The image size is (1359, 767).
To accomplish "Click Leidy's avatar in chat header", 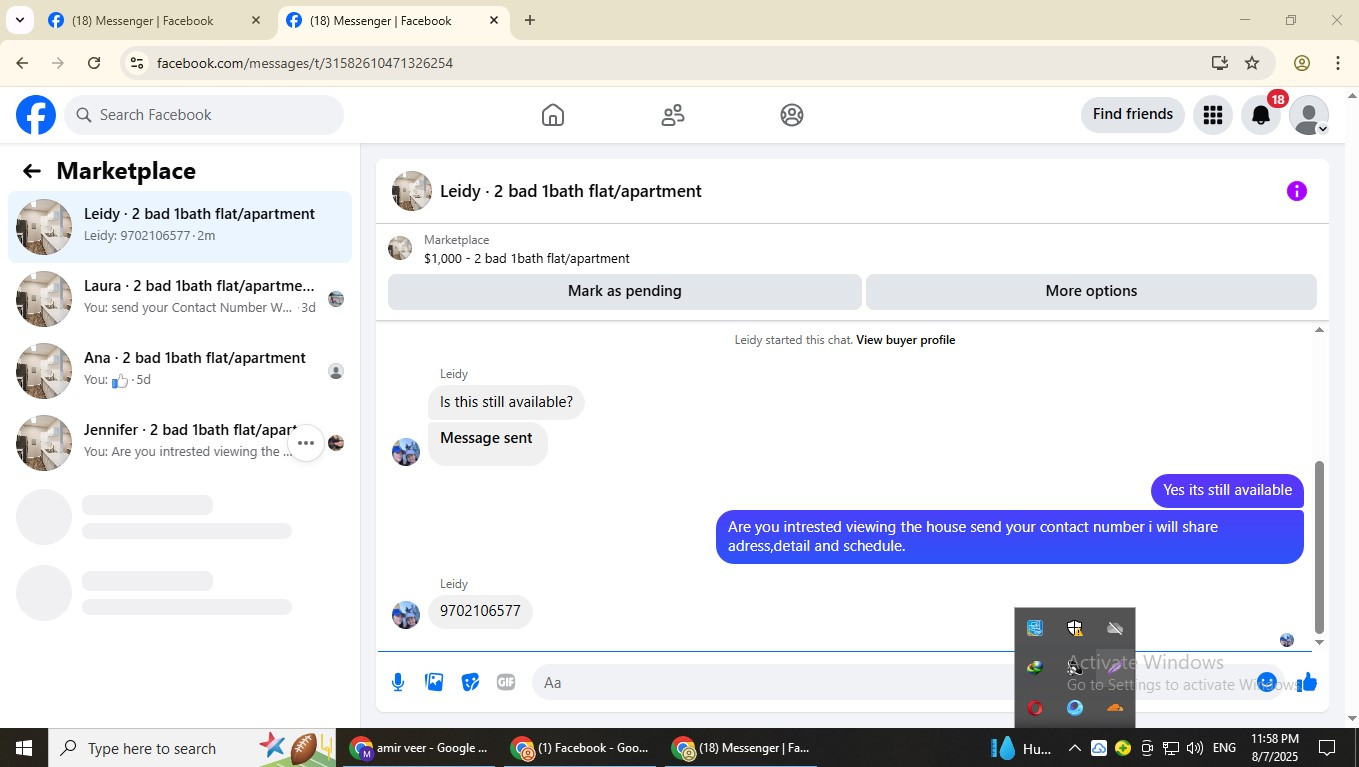I will (412, 191).
